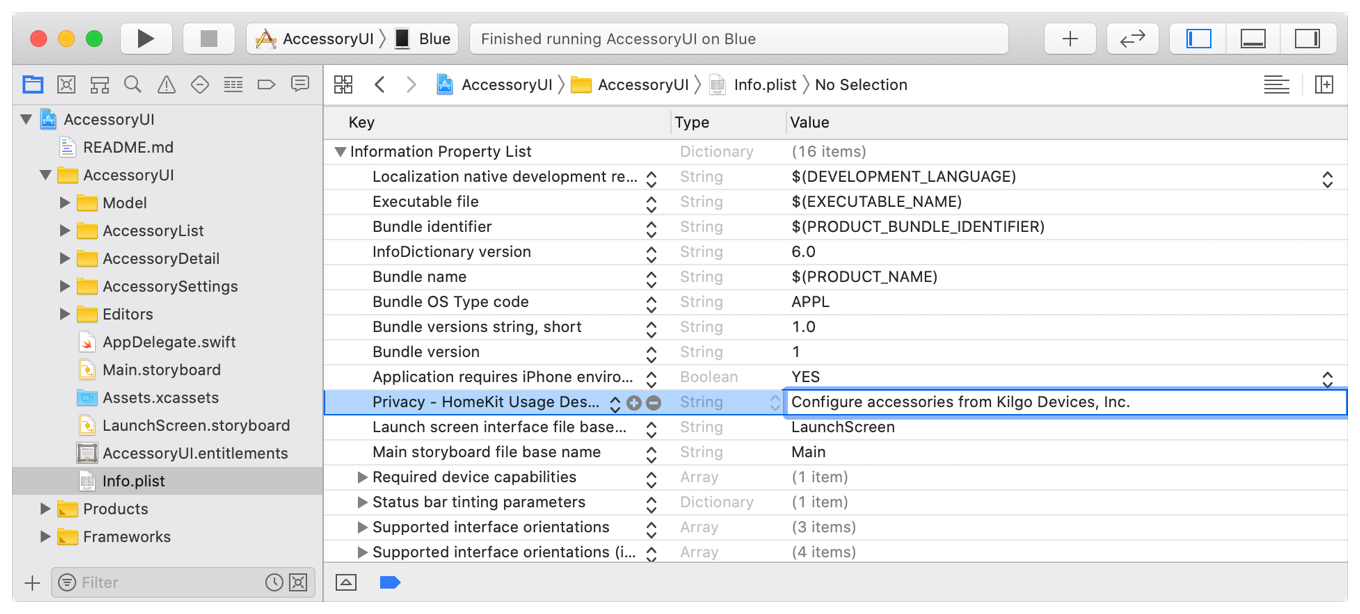
Task: Click AccessoryUI project in jump bar
Action: tap(494, 85)
